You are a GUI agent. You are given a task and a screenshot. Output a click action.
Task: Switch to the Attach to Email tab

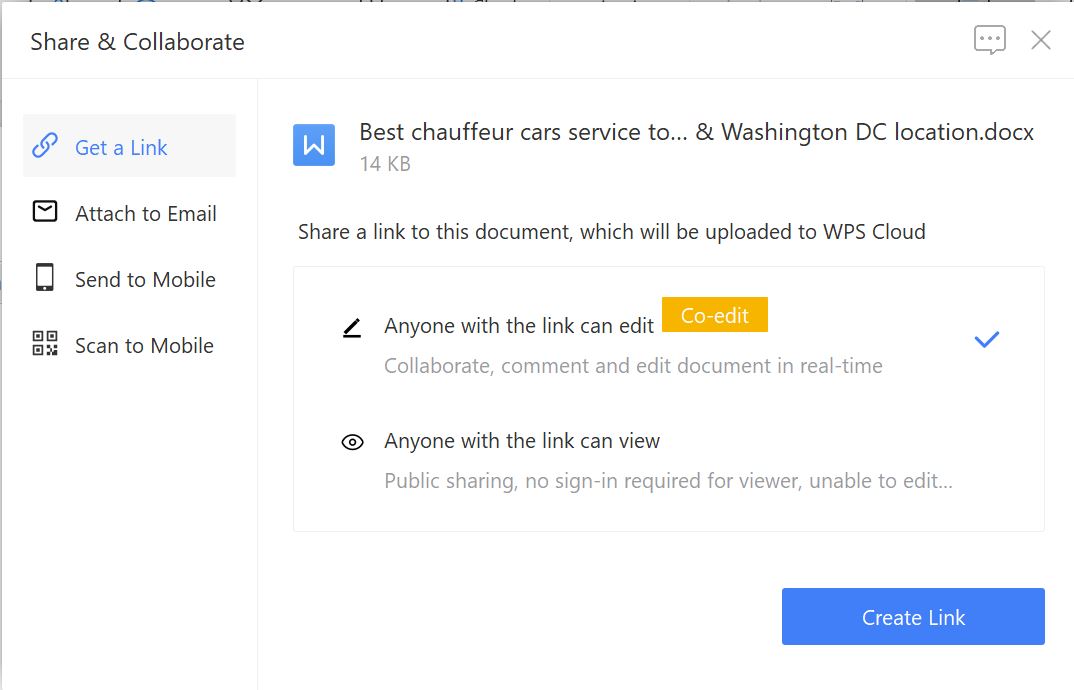click(145, 212)
